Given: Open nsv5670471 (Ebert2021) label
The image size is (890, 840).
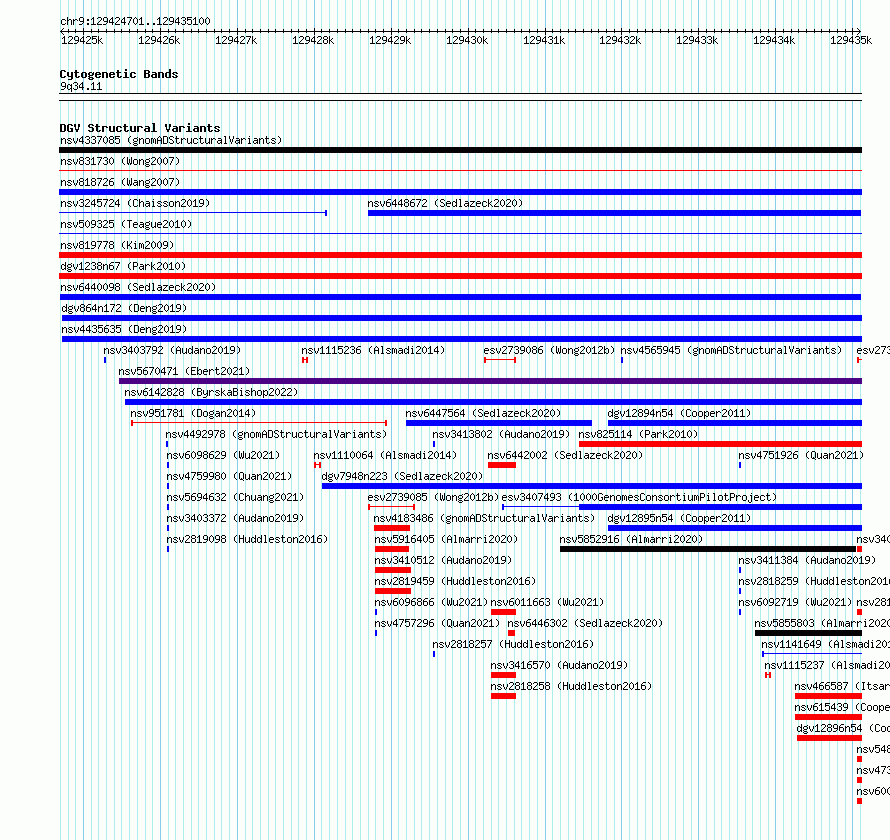Looking at the screenshot, I should pyautogui.click(x=184, y=371).
